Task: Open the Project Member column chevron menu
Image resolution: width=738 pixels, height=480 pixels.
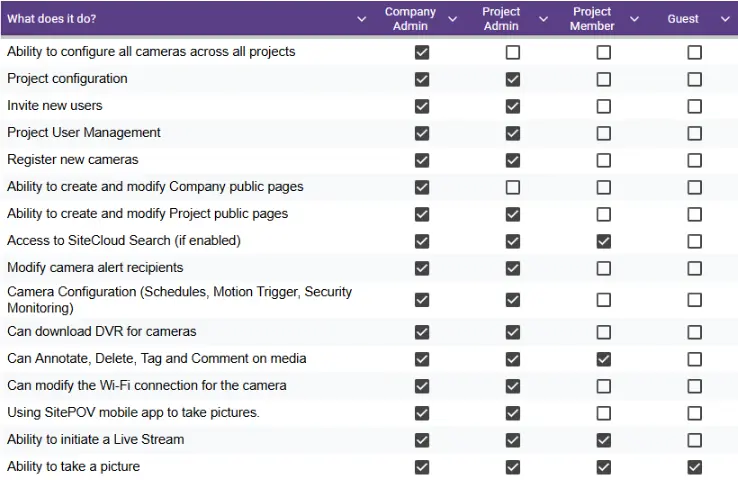Action: [634, 19]
